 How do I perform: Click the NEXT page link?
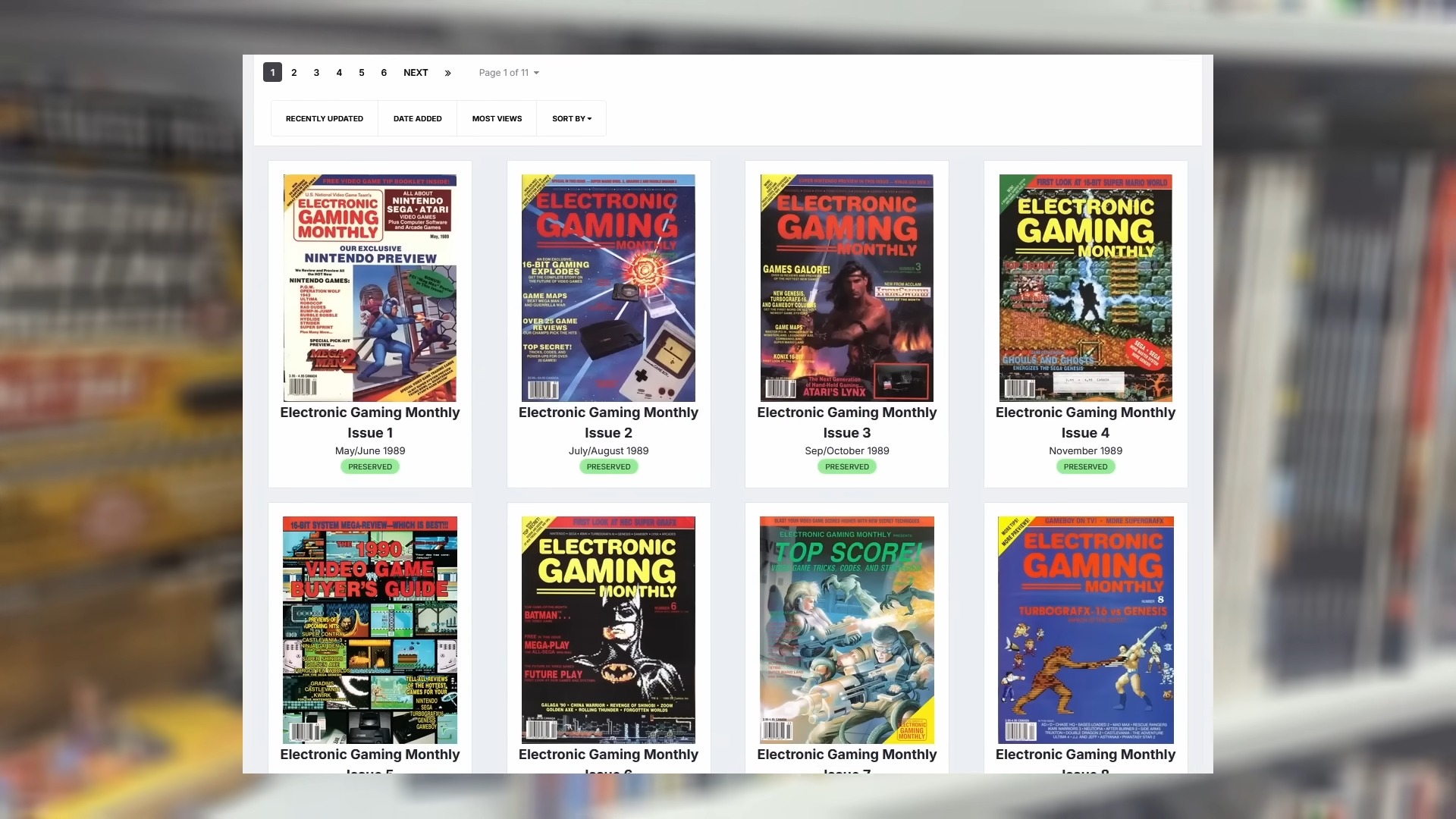416,73
